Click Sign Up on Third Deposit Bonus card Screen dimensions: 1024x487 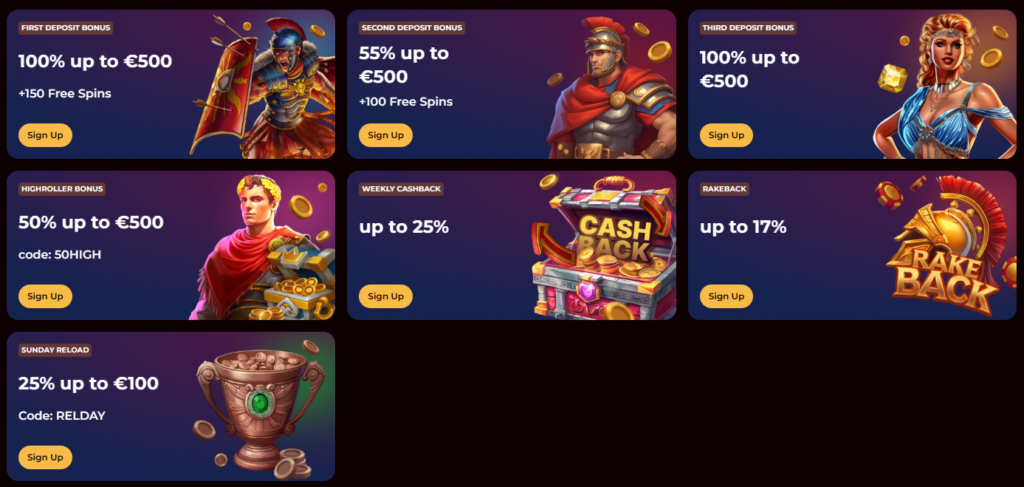coord(726,135)
